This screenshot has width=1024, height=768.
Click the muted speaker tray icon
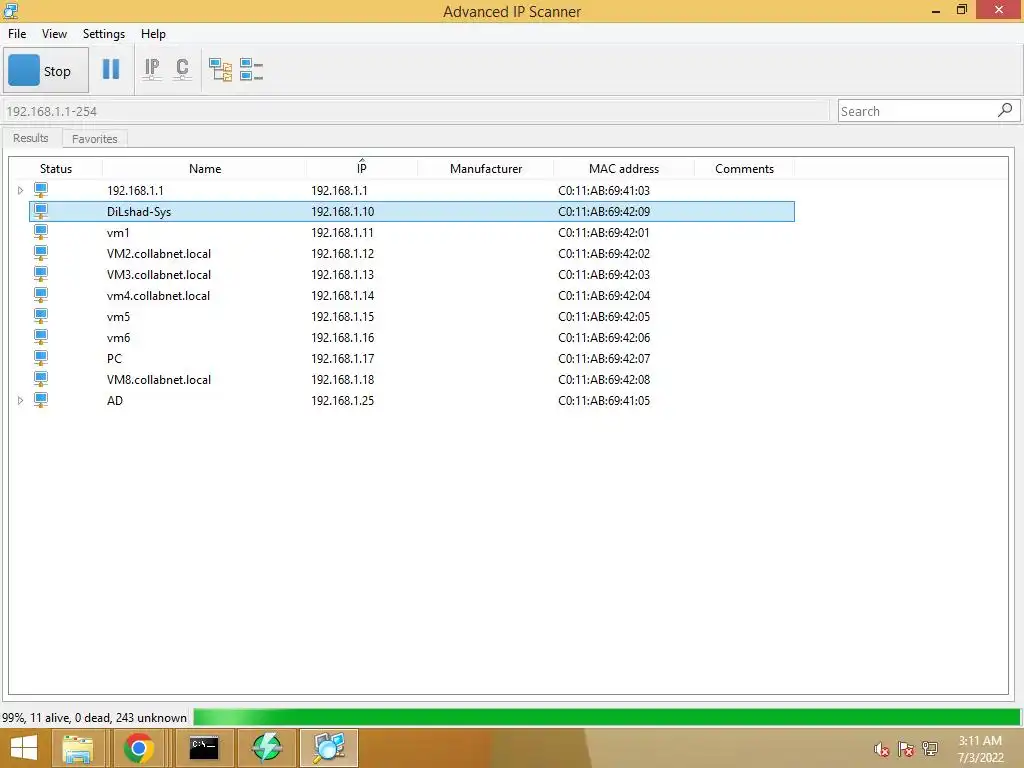coord(882,749)
